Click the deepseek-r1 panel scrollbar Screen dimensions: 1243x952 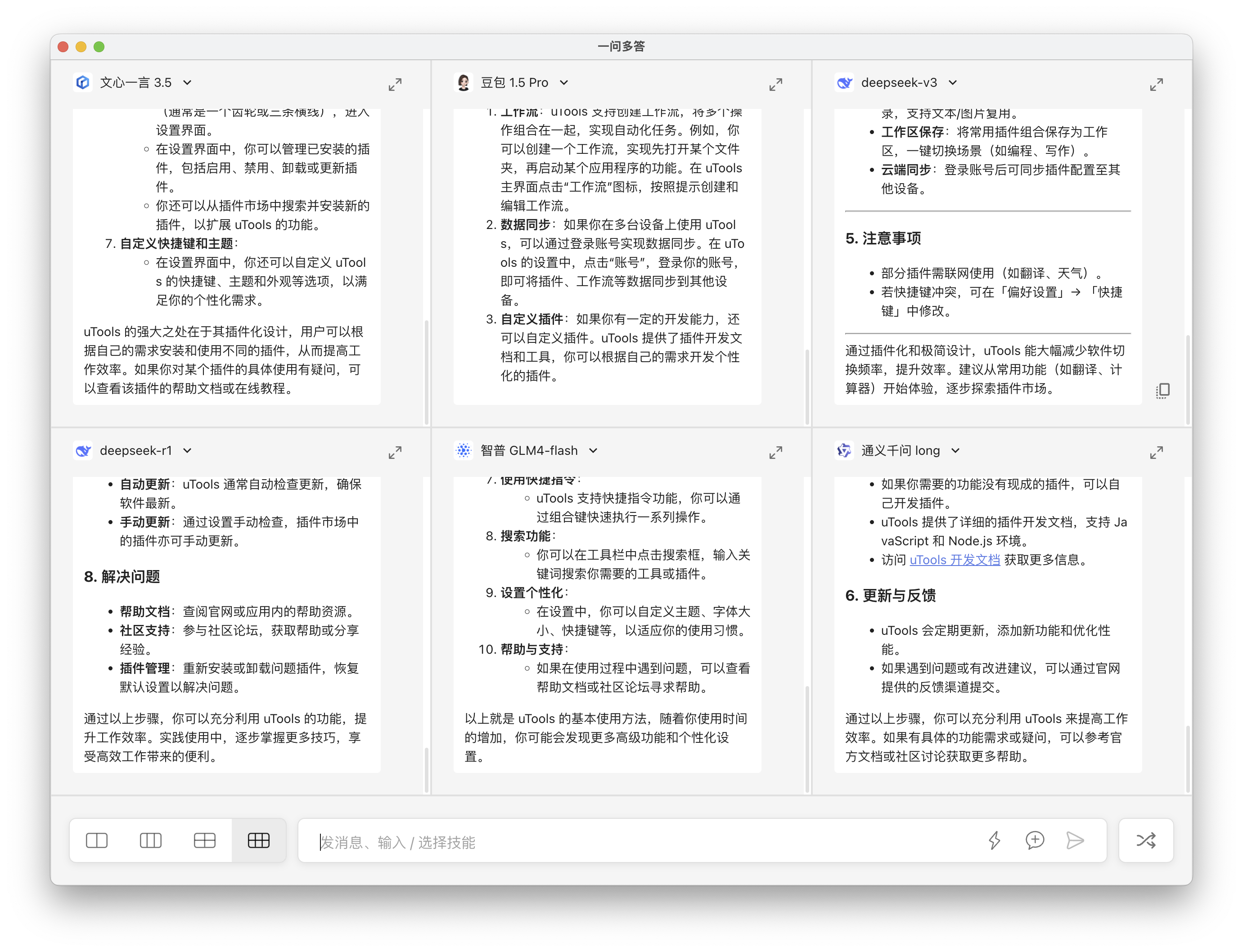pos(426,771)
